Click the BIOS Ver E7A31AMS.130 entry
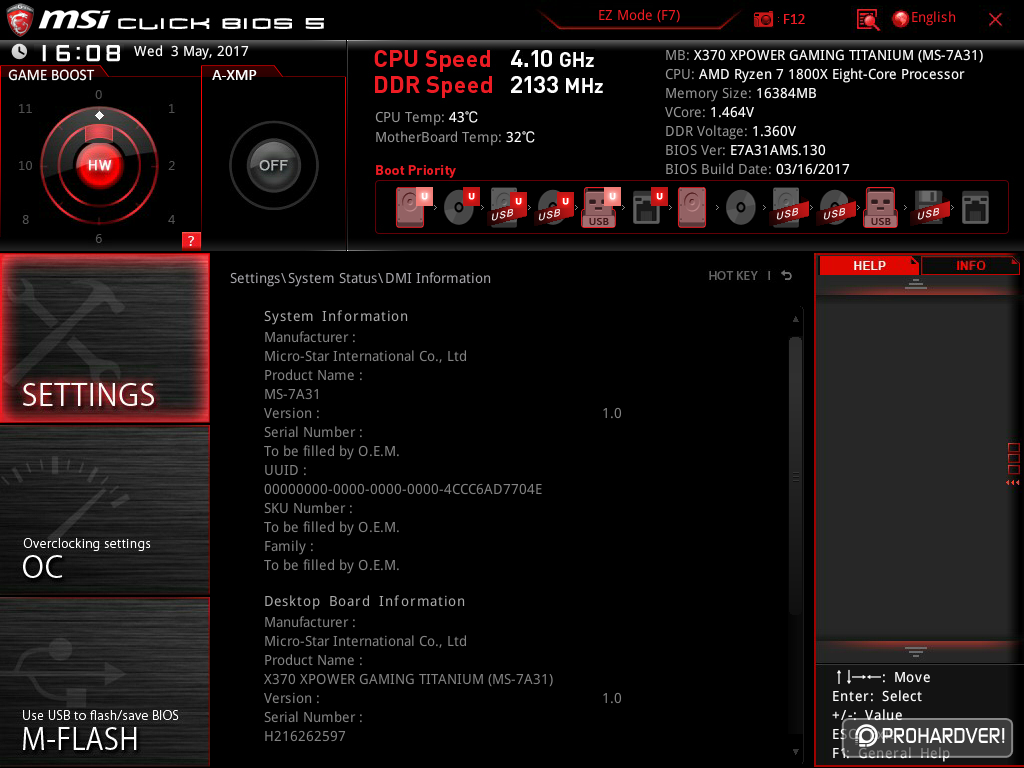 745,150
